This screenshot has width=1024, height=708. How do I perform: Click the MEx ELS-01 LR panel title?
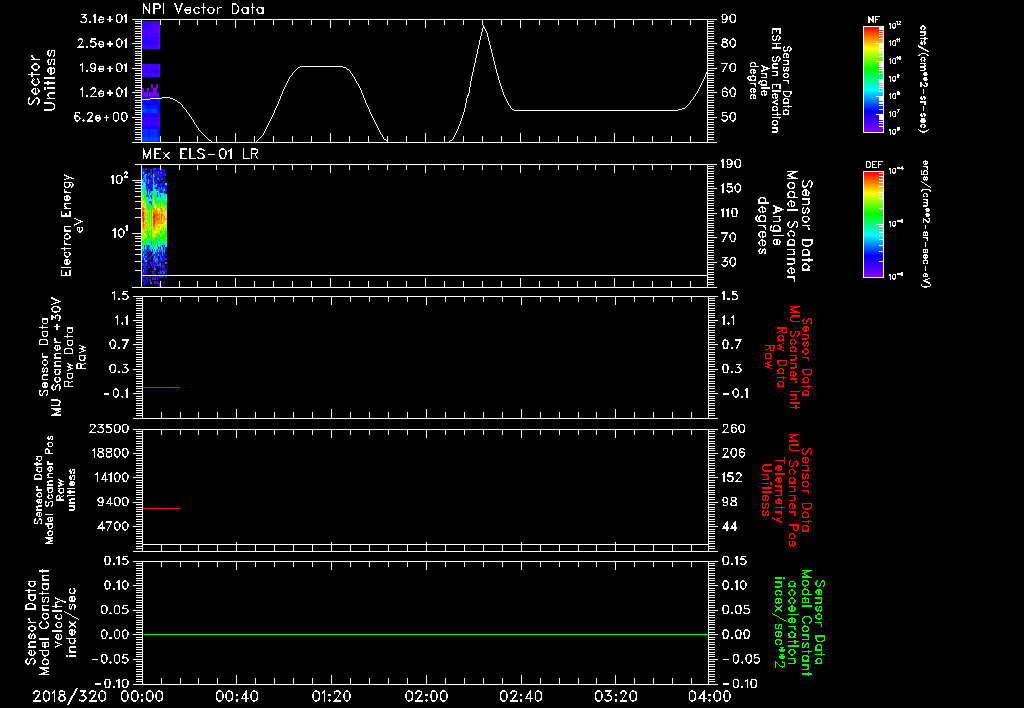click(x=200, y=154)
